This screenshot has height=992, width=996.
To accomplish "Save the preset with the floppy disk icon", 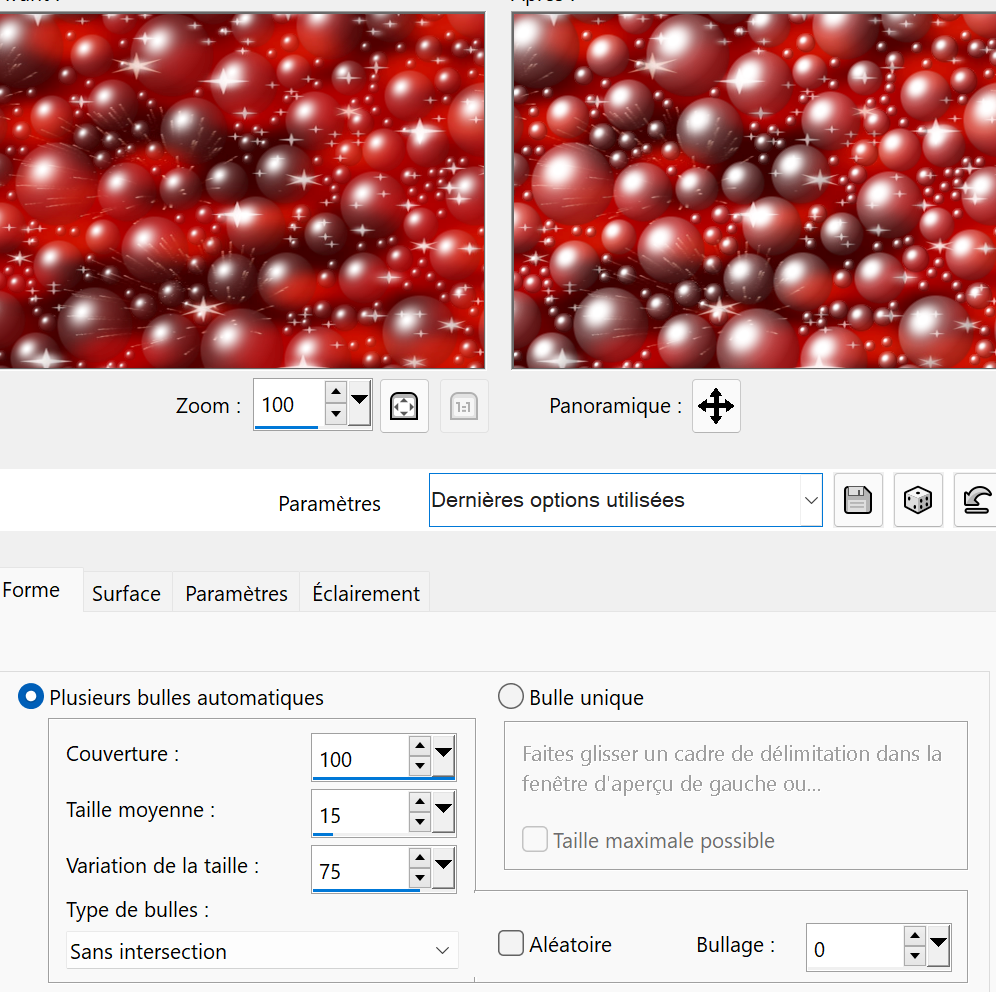I will click(x=858, y=500).
